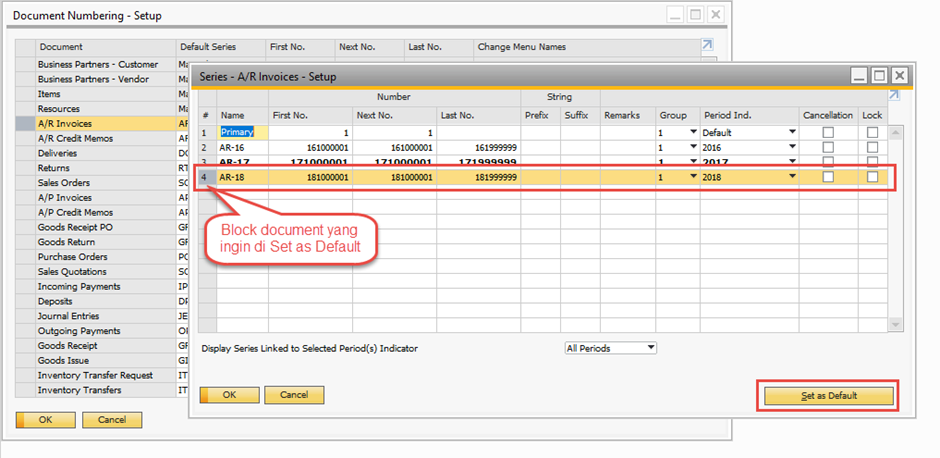
Task: Open the Period Ind. dropdown showing 2016
Action: (x=793, y=147)
